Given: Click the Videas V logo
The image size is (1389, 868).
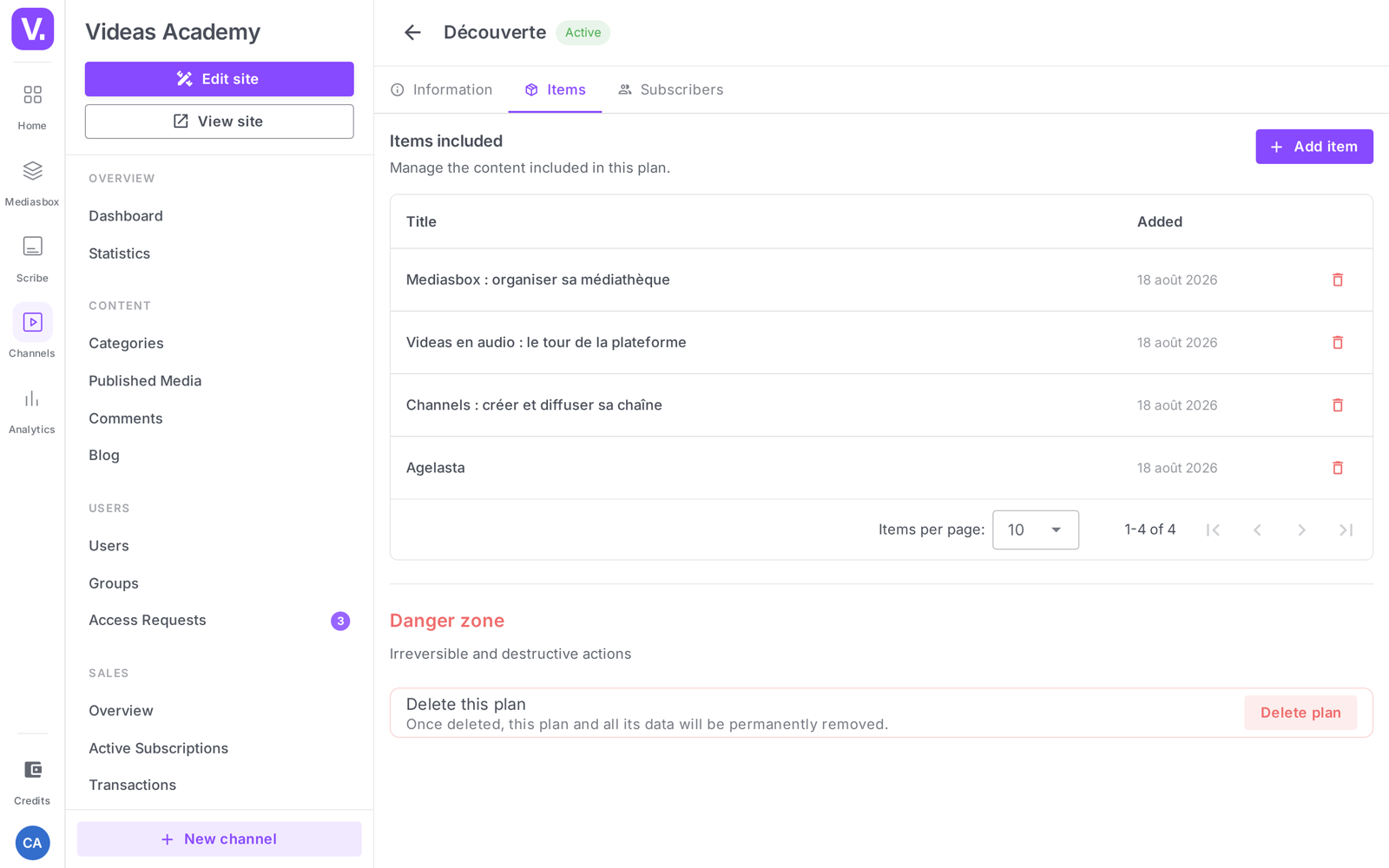Looking at the screenshot, I should pos(32,30).
